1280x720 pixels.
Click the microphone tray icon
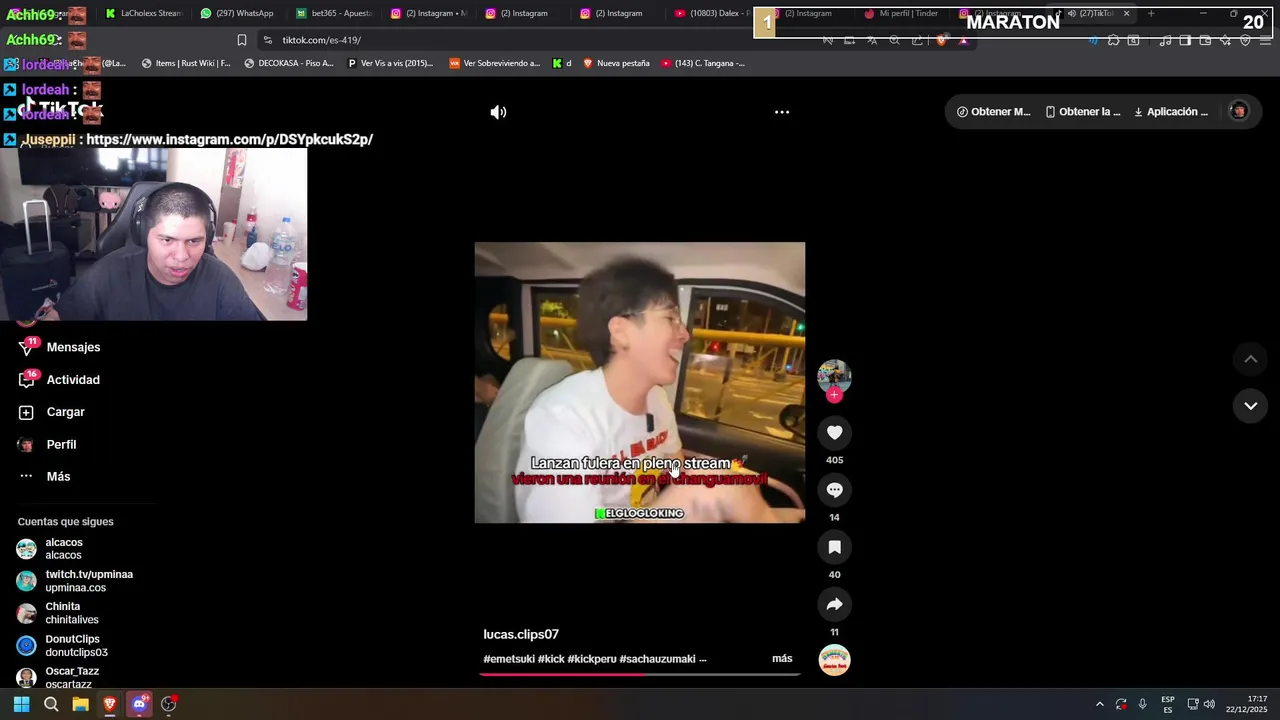tap(1142, 704)
